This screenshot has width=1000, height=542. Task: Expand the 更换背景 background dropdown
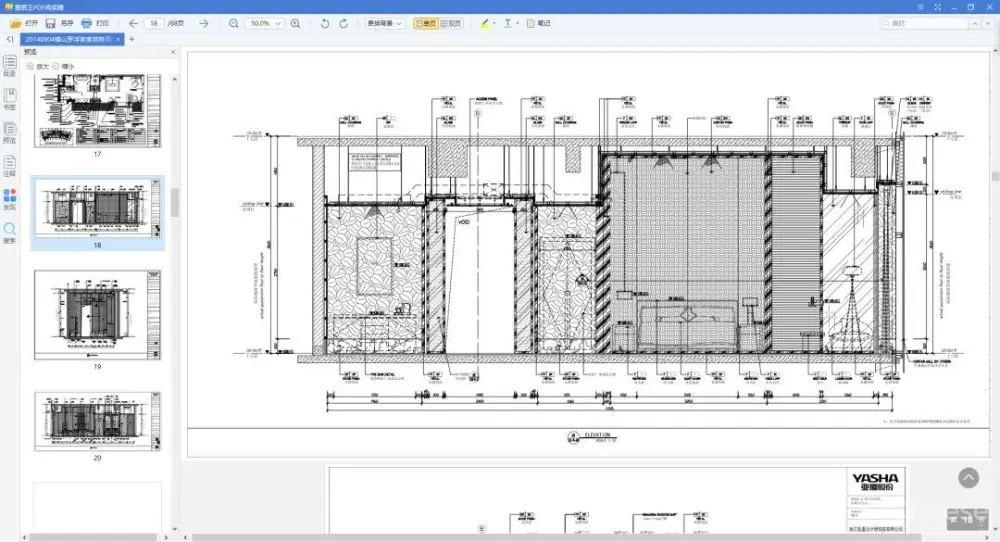click(x=384, y=23)
